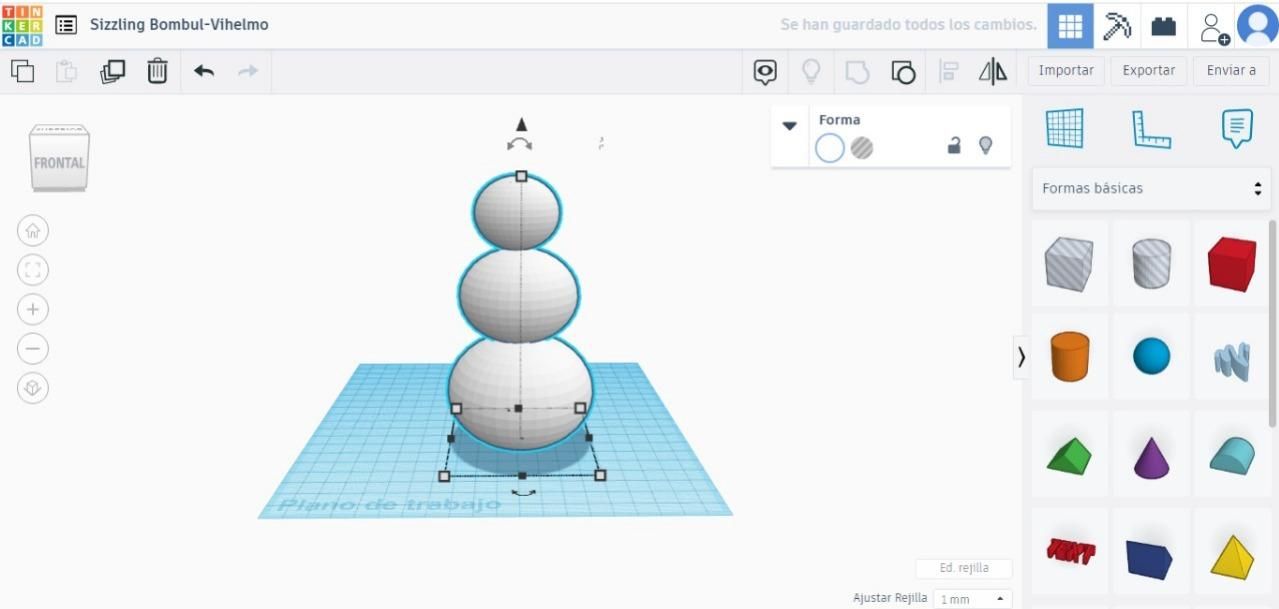The height and width of the screenshot is (609, 1279).
Task: Click the Home view button
Action: 33,231
